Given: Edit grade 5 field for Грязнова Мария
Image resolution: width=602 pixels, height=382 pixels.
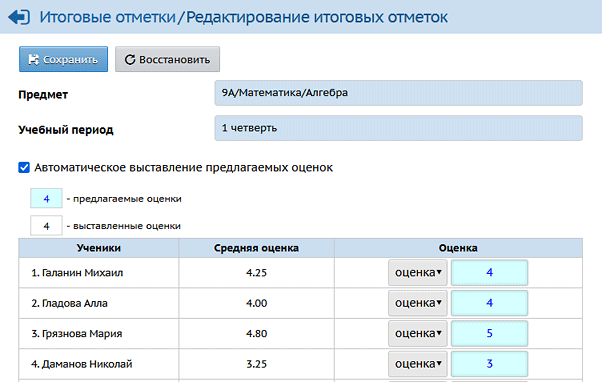Looking at the screenshot, I should coord(490,333).
